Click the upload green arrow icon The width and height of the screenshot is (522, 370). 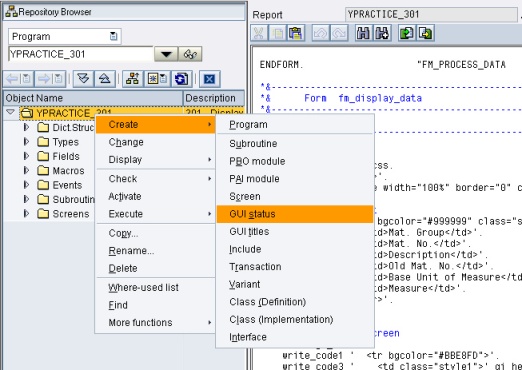pos(407,33)
